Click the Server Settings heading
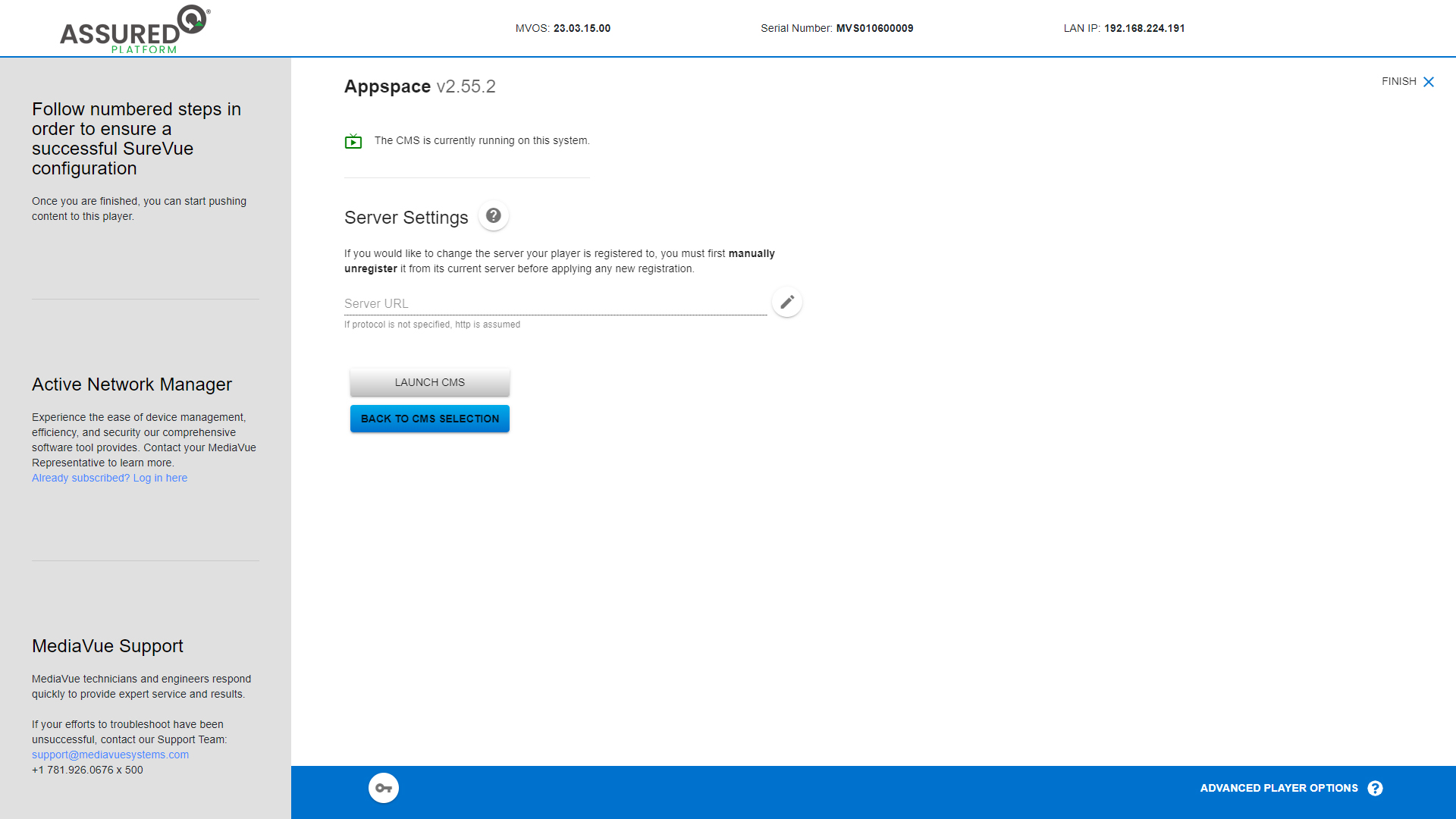 pos(406,218)
